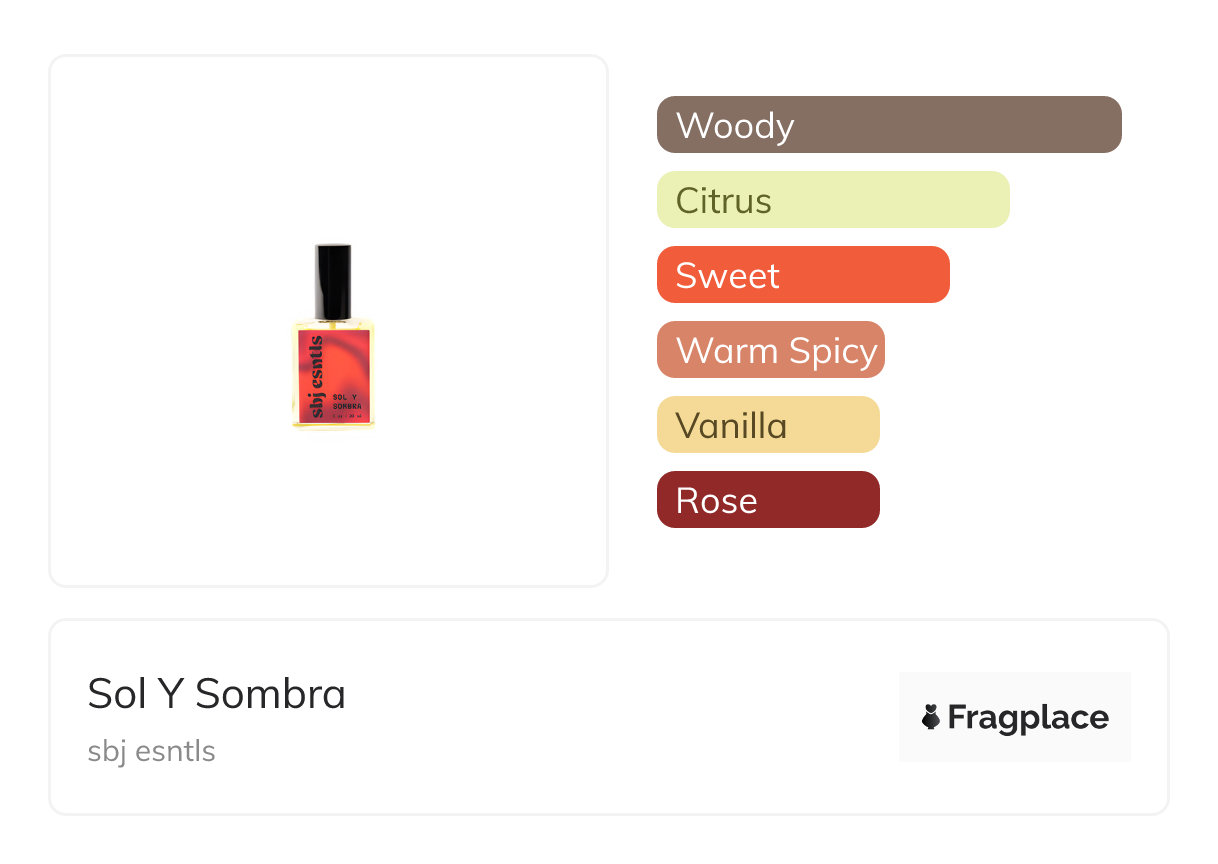Click the black cap of the bottle
The image size is (1218, 864).
[x=332, y=280]
